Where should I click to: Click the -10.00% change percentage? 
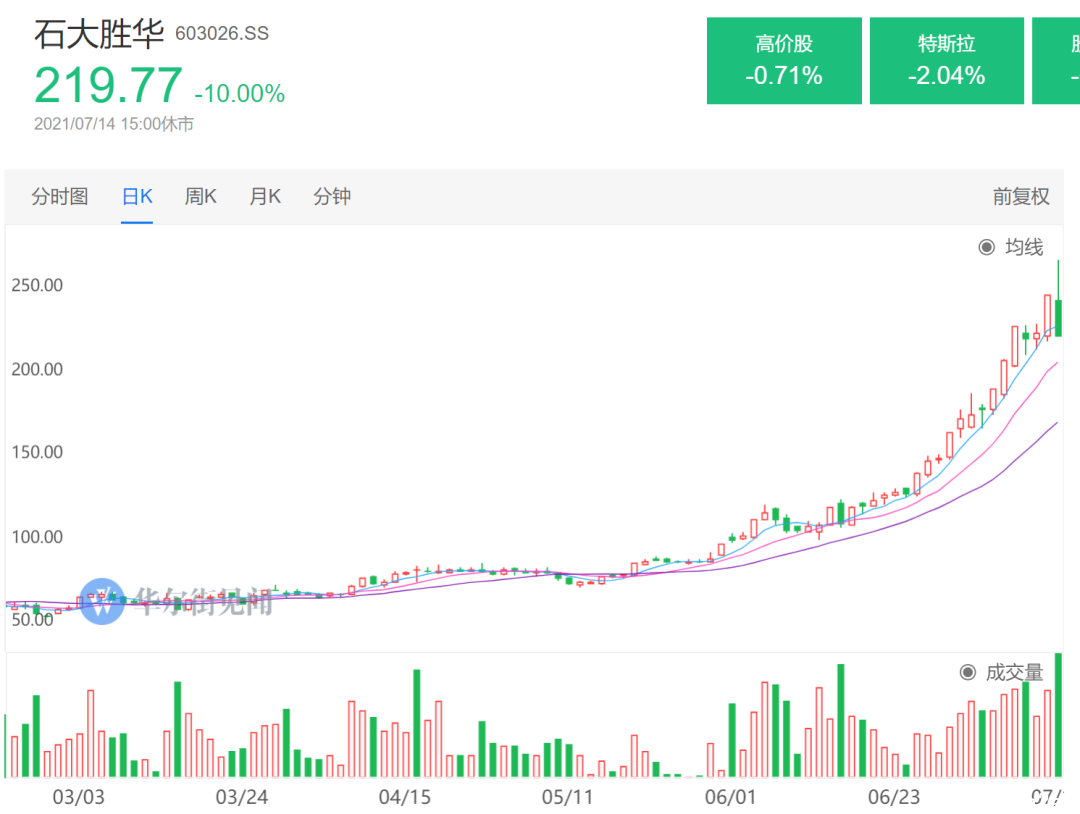click(240, 94)
